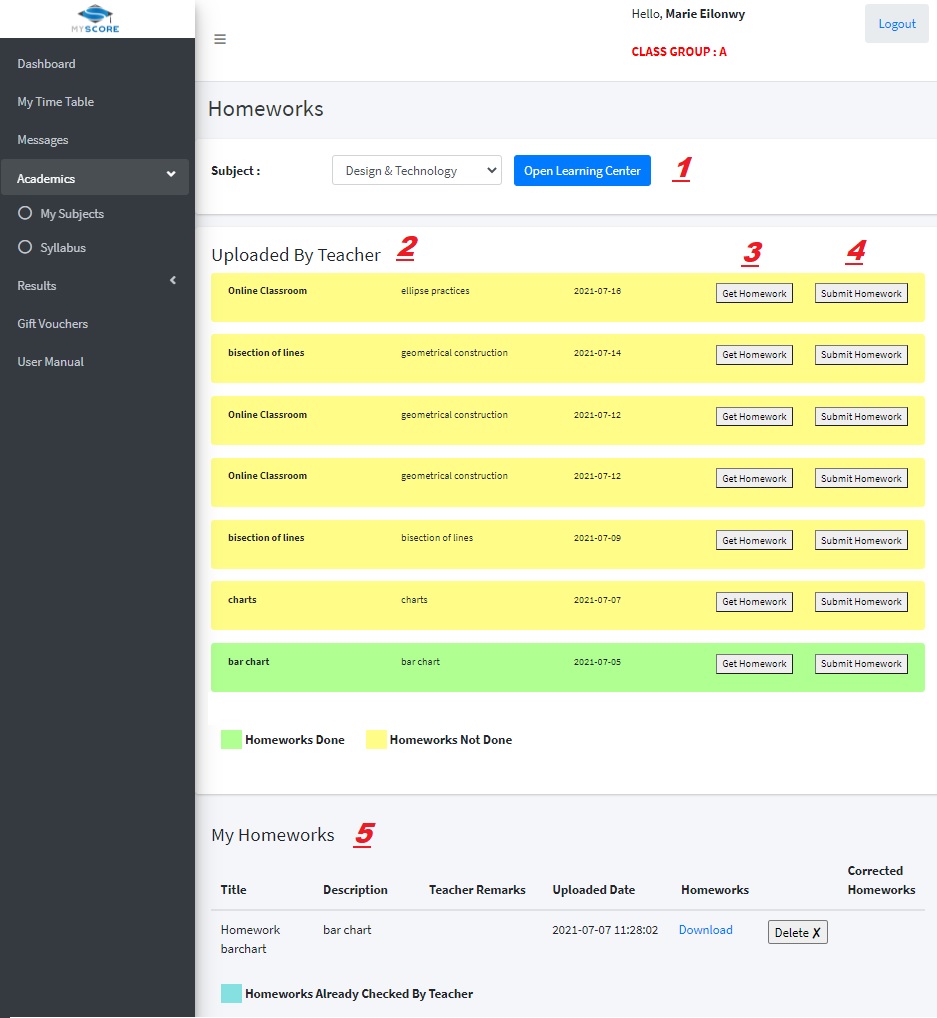Image resolution: width=937 pixels, height=1018 pixels.
Task: Click 'CLASS GROUP : A' text
Action: pos(679,52)
